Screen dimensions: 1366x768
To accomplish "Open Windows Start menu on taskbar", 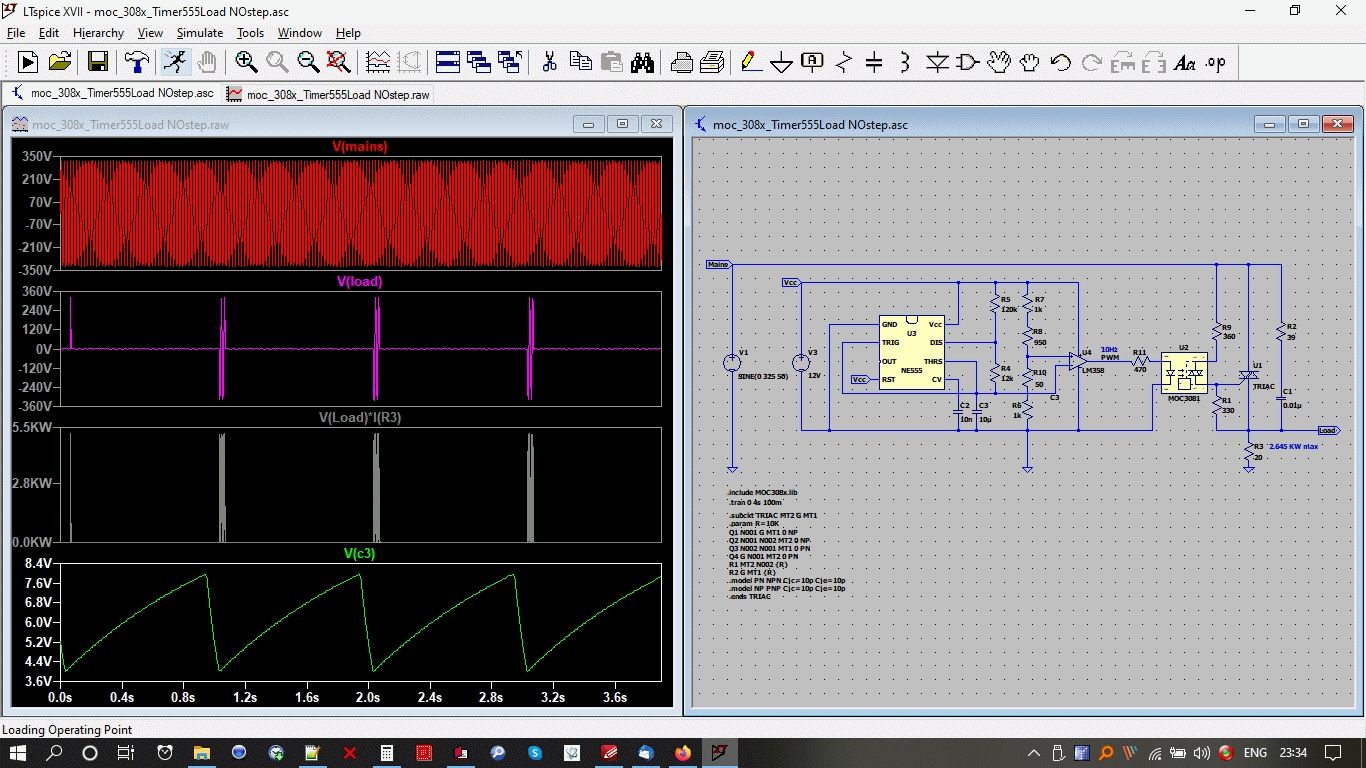I will click(x=20, y=752).
